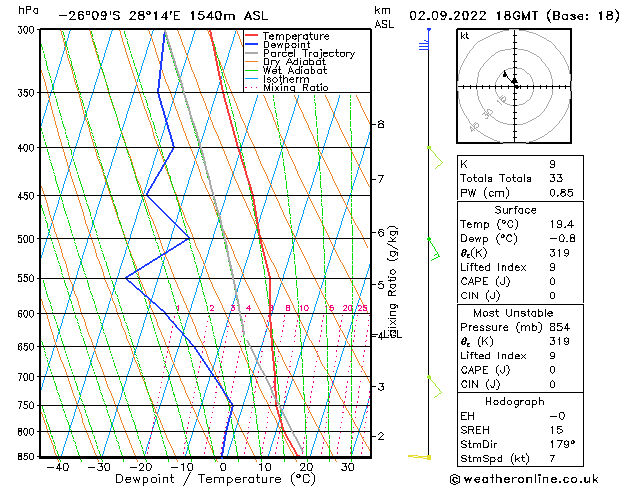
Task: Click the 'kt' label in the hodograph
Action: coord(465,36)
